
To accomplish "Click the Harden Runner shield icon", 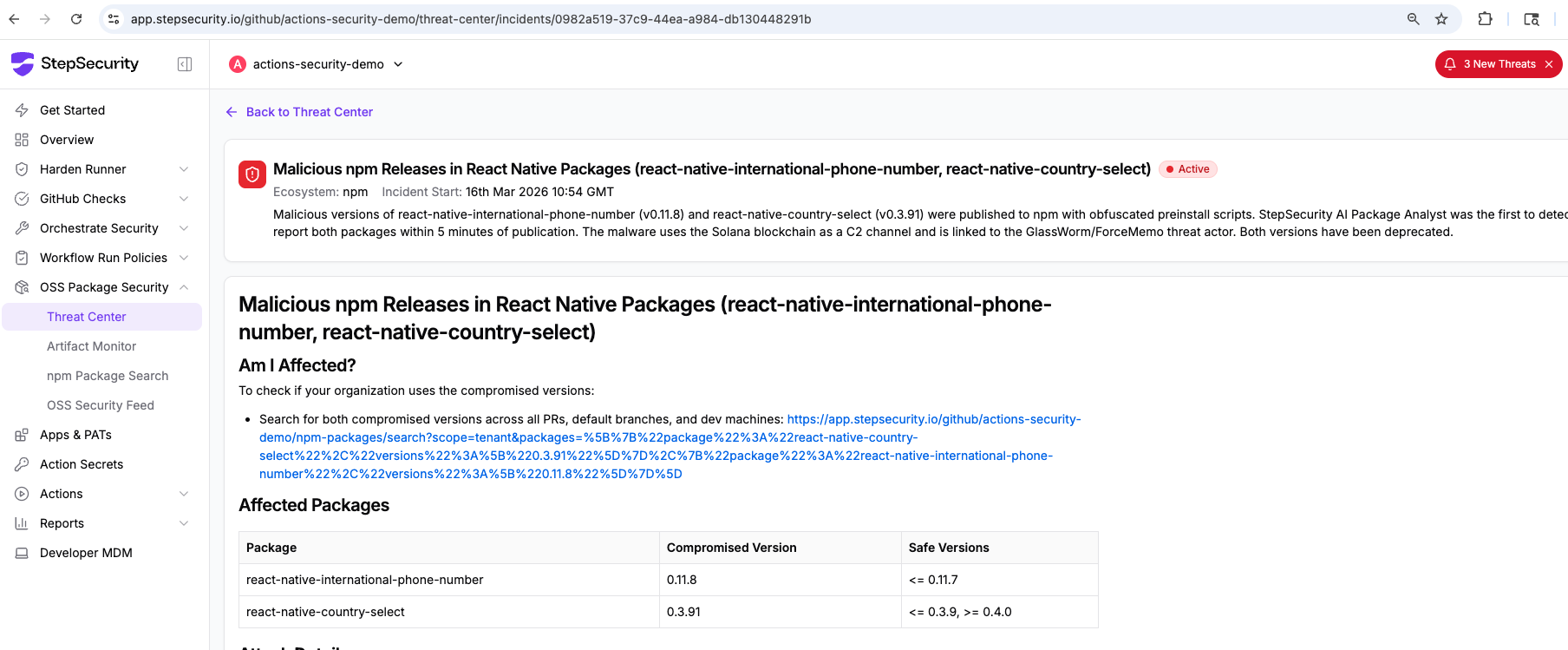I will point(22,169).
